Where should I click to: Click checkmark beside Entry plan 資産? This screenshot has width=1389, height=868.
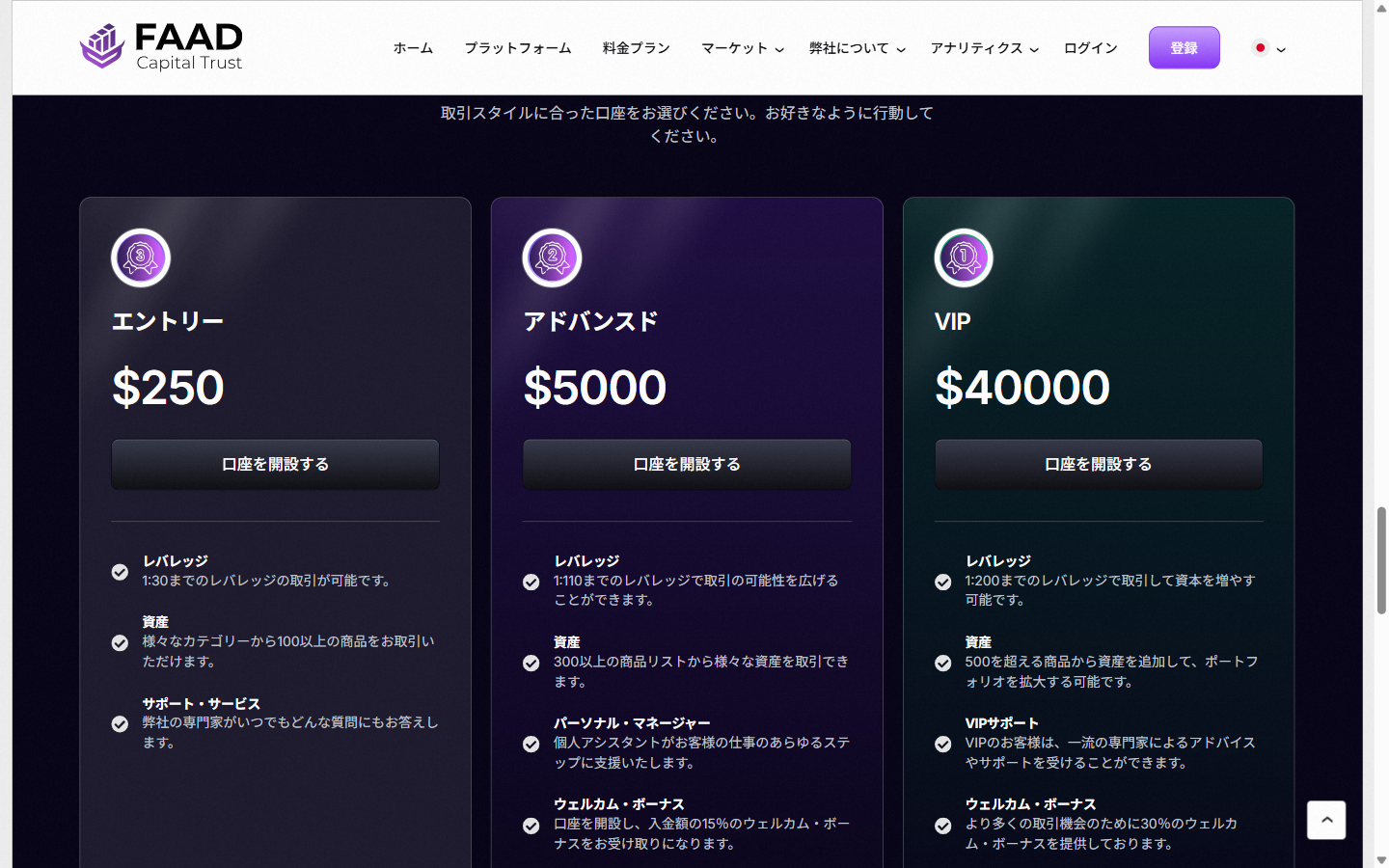pyautogui.click(x=120, y=642)
